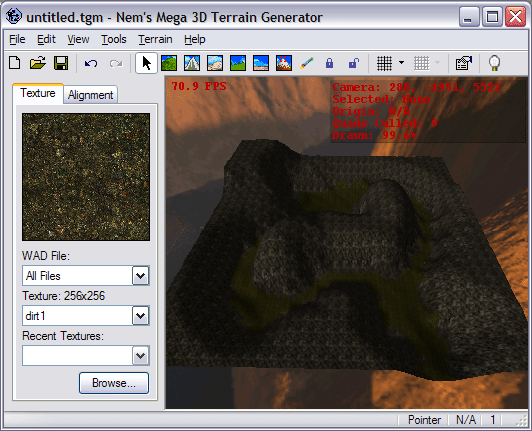
Task: Click the open padlock unlock icon
Action: 354,63
